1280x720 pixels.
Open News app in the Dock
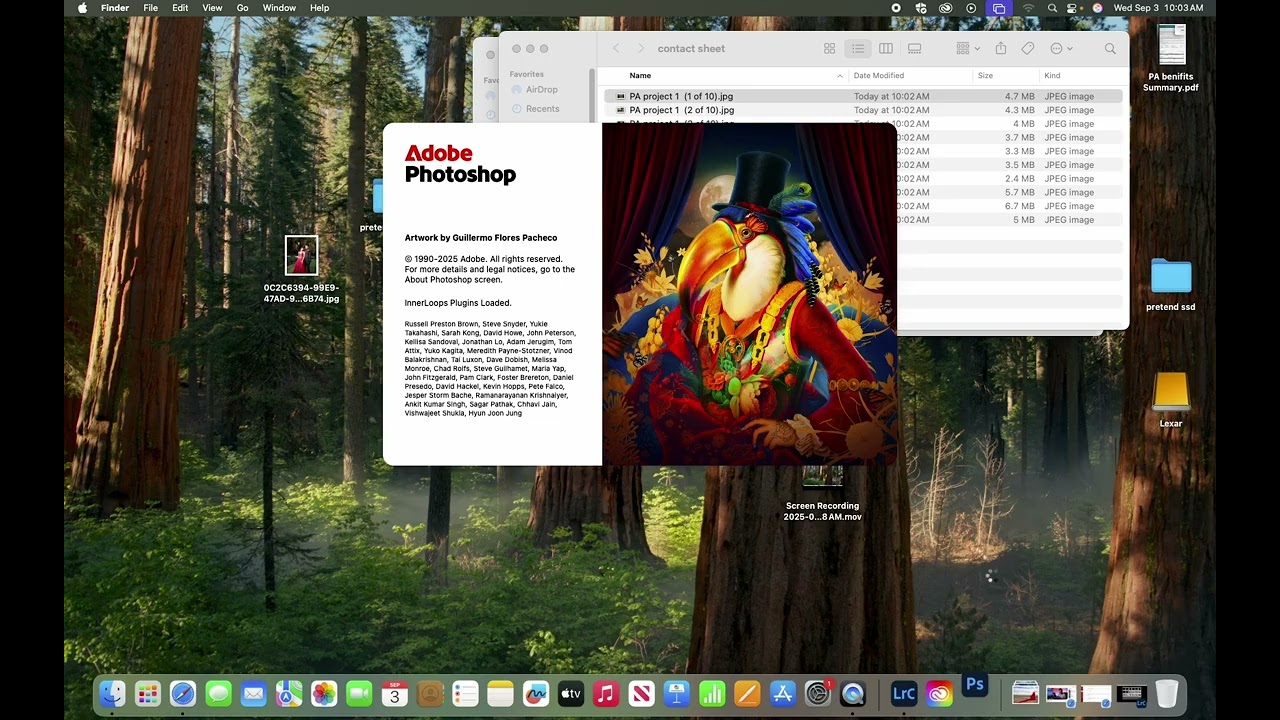coord(641,694)
